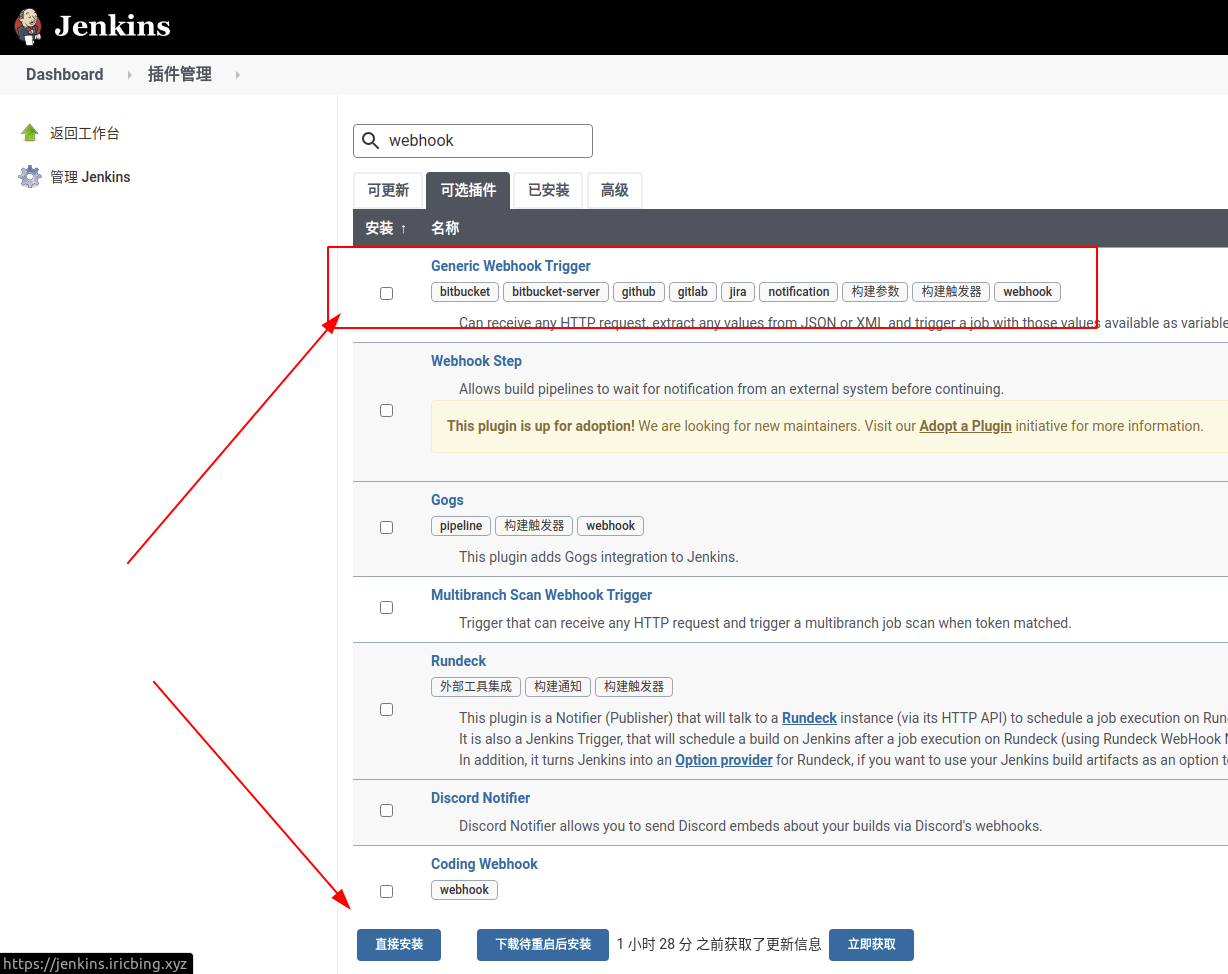This screenshot has width=1228, height=974.
Task: Click the gitlab tag label
Action: click(692, 291)
